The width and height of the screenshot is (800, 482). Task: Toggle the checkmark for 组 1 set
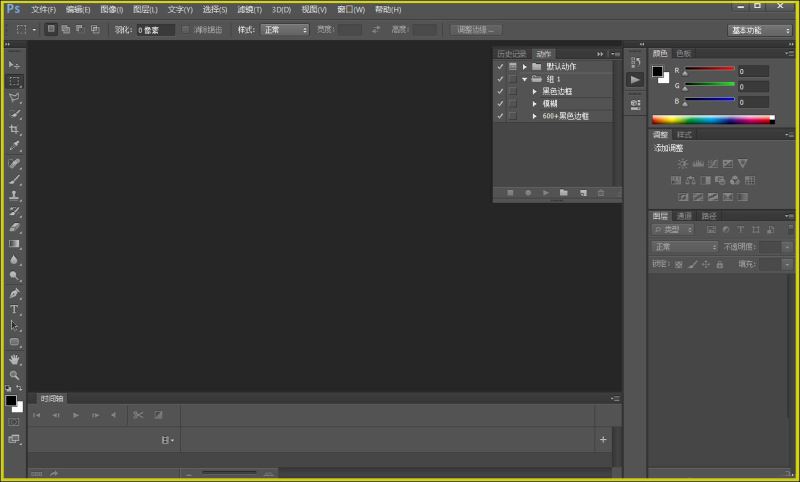500,79
